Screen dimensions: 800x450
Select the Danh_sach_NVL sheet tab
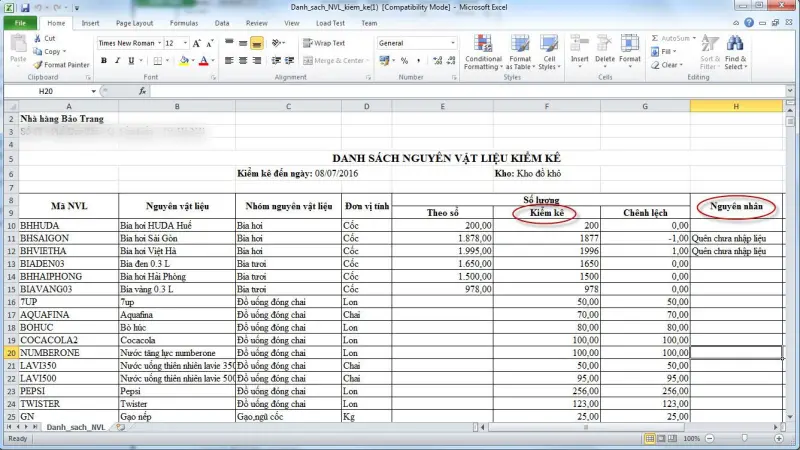tap(76, 428)
